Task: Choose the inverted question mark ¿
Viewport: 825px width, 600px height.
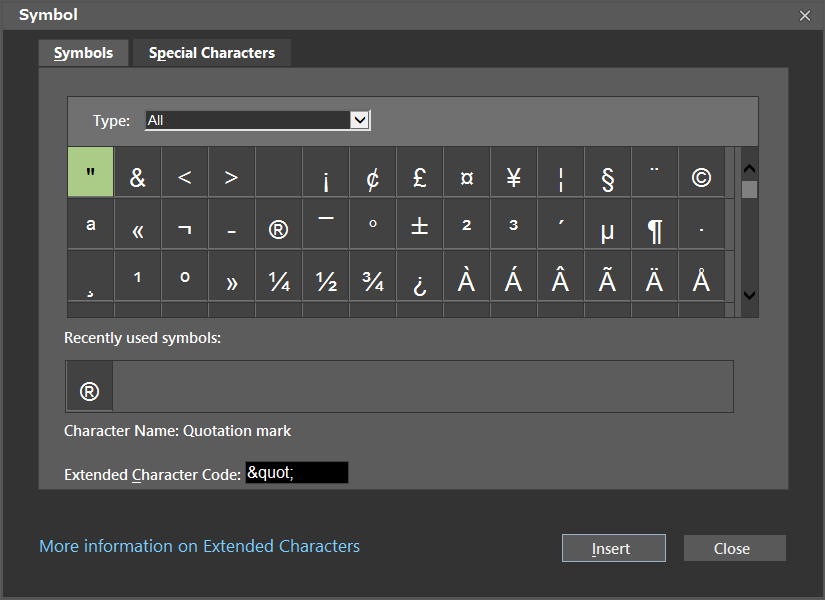Action: [420, 281]
